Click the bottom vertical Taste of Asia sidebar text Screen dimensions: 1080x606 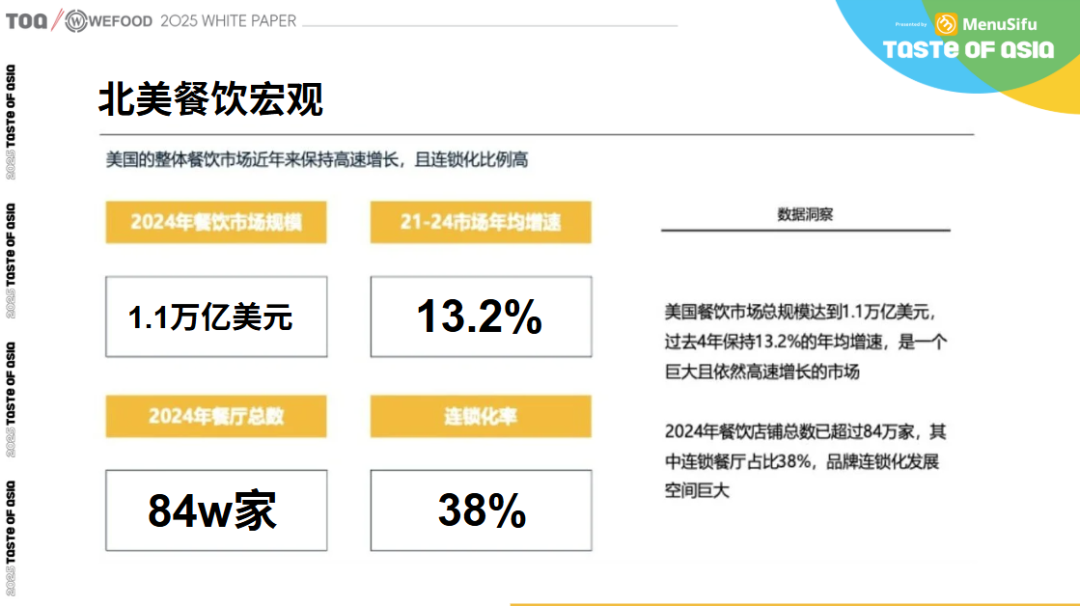pos(10,538)
